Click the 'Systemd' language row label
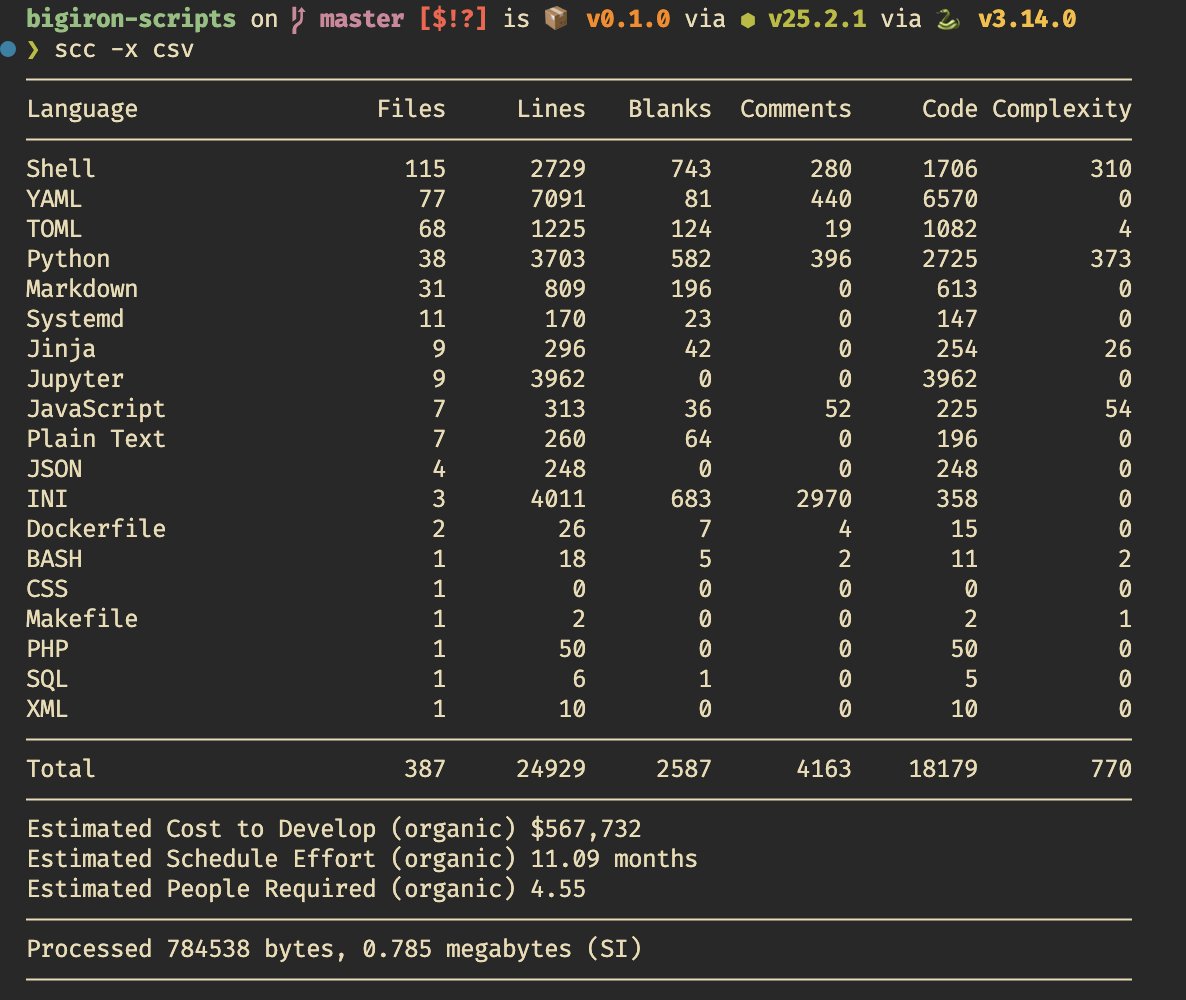 point(75,318)
